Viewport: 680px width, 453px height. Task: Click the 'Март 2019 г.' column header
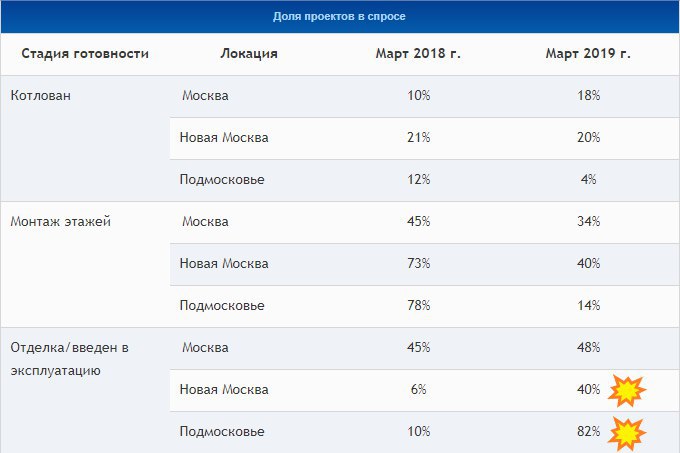(x=588, y=54)
